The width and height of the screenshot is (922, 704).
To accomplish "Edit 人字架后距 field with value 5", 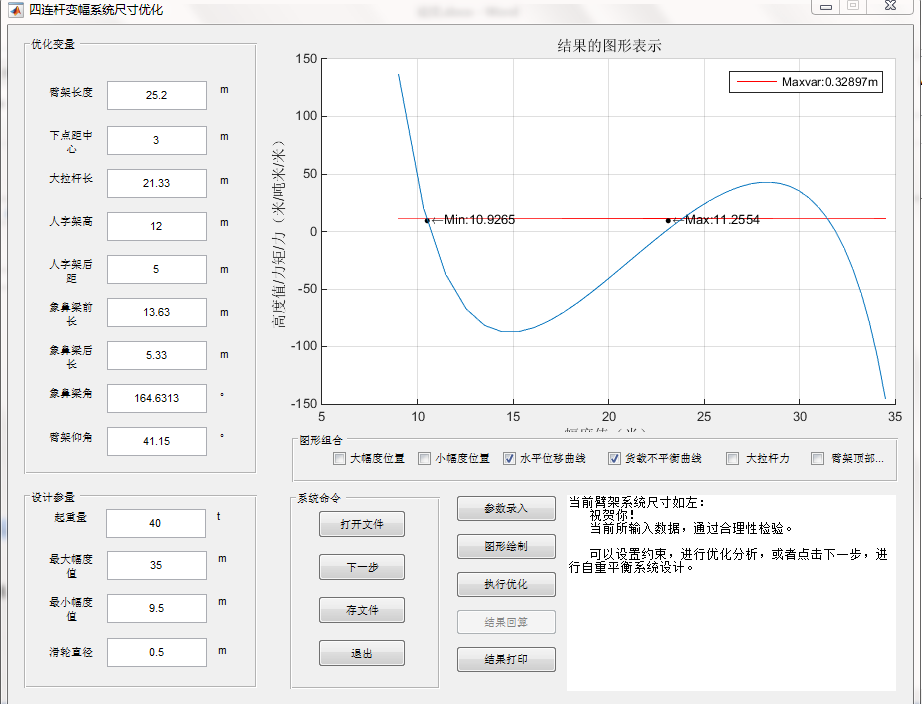I will click(x=157, y=269).
